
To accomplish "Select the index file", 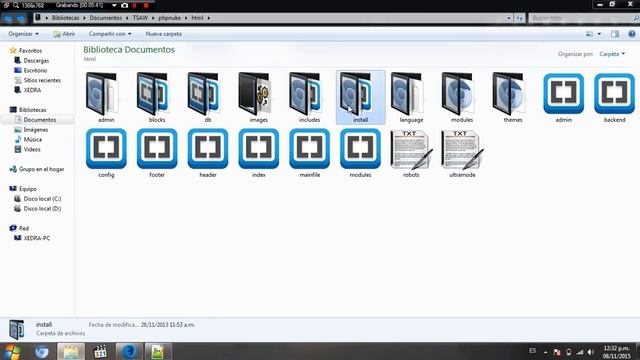I will click(259, 149).
